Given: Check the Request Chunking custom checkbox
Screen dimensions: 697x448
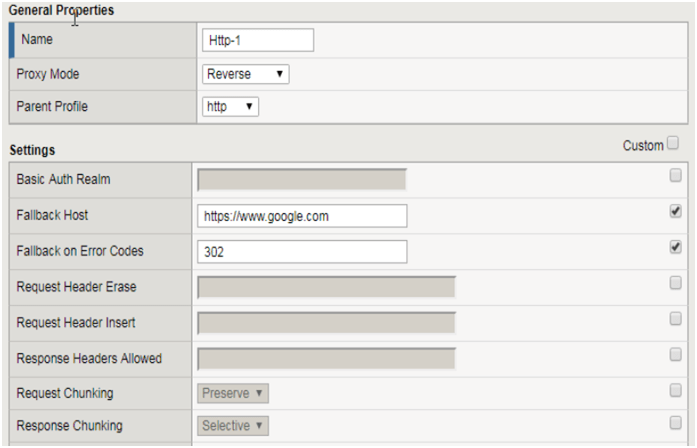Looking at the screenshot, I should tap(675, 390).
